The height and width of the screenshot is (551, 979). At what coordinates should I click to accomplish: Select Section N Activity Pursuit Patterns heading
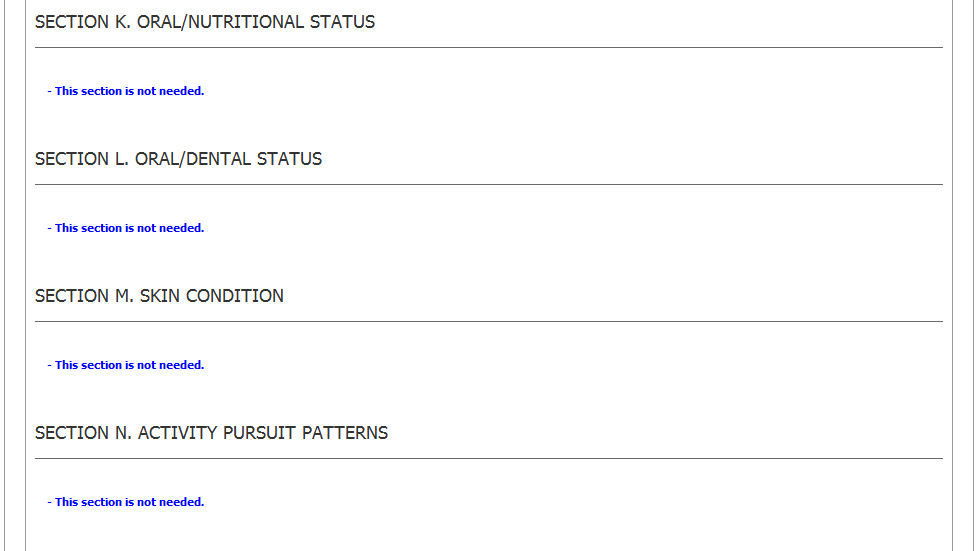[211, 433]
